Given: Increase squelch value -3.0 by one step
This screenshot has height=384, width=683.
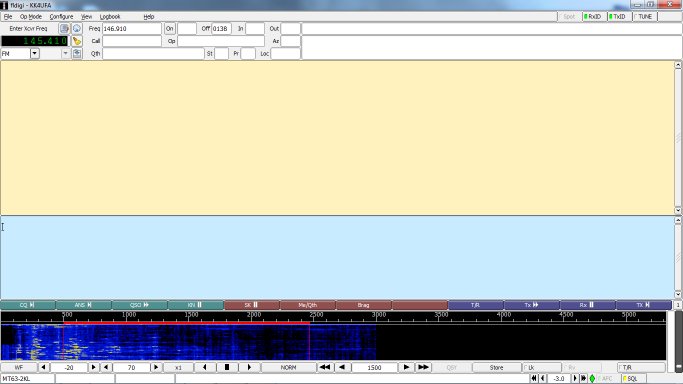Looking at the screenshot, I should (575, 379).
